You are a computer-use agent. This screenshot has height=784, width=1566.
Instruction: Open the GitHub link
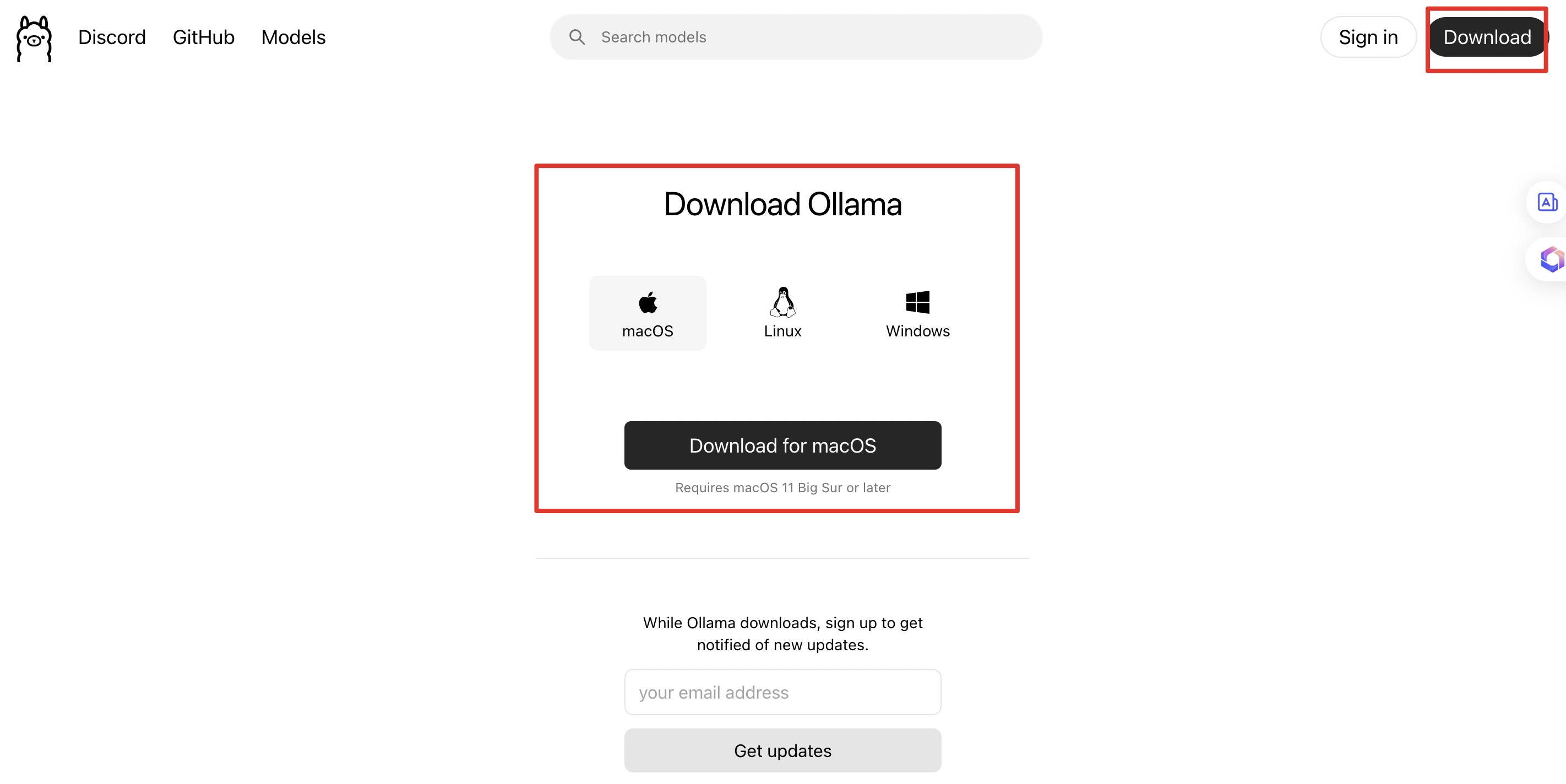(x=204, y=37)
